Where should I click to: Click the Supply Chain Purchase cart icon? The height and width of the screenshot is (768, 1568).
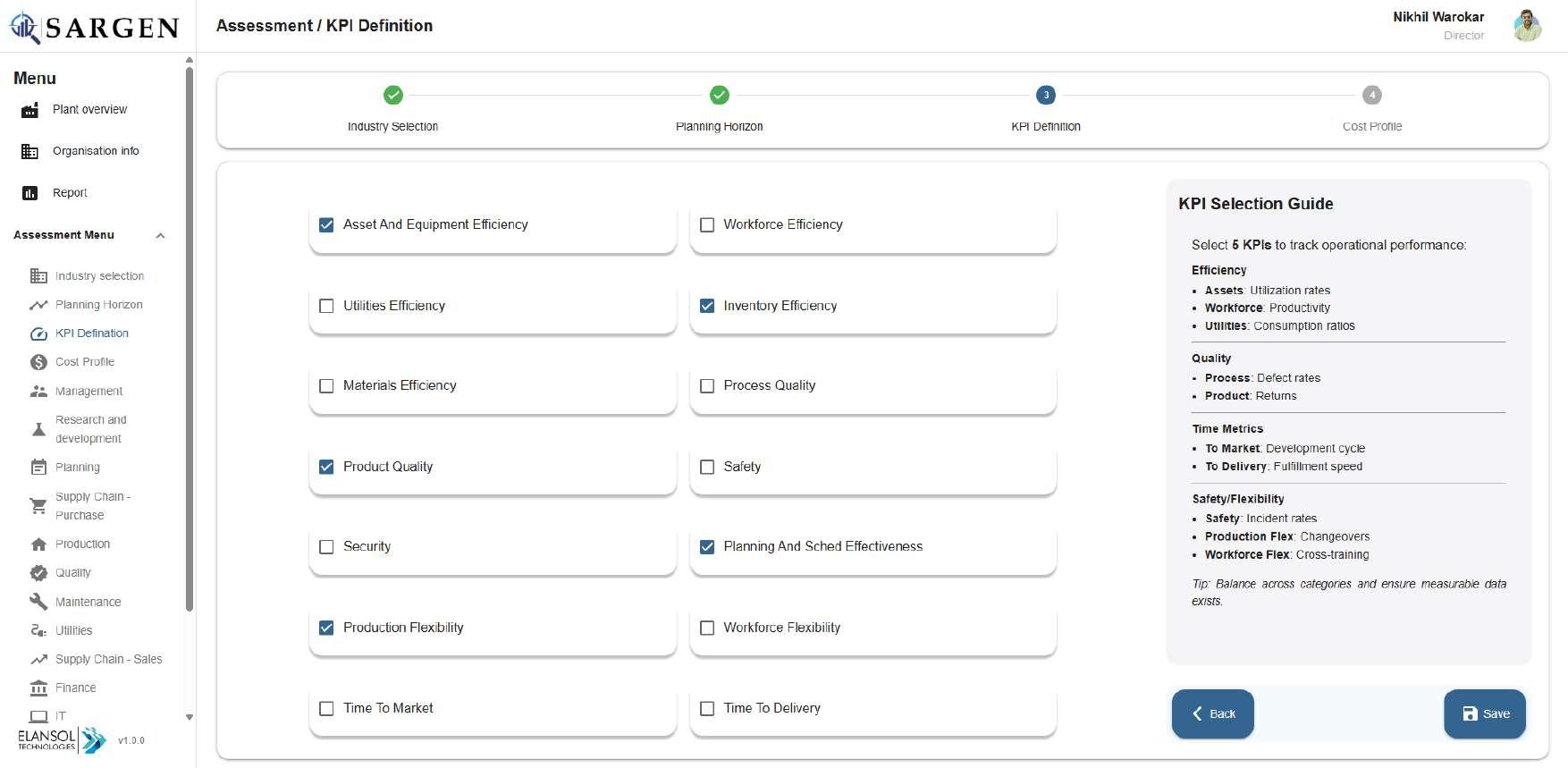tap(38, 506)
